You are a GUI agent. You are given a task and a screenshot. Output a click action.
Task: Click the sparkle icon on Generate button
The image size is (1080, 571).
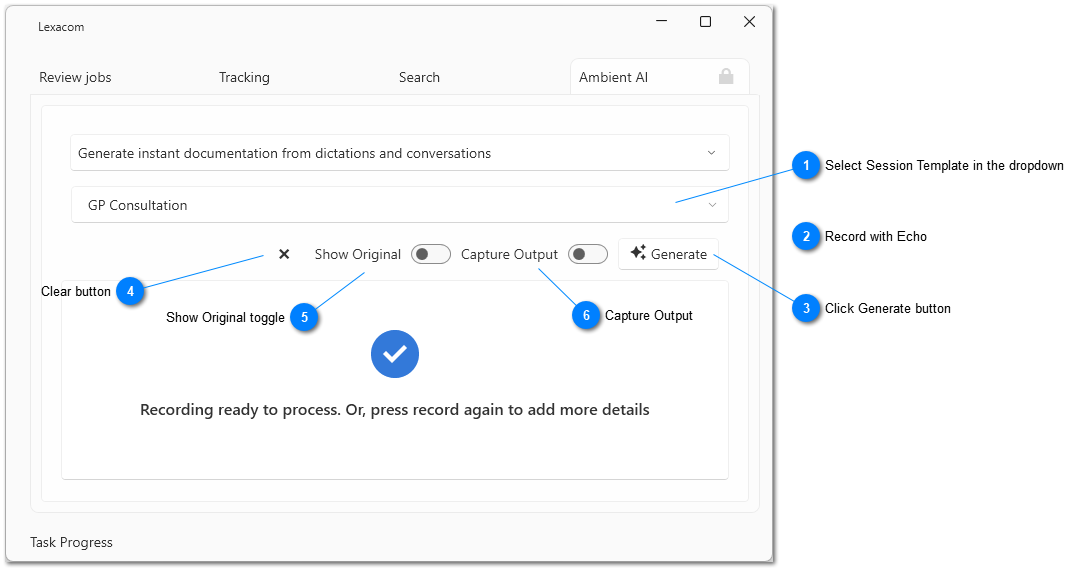[638, 253]
